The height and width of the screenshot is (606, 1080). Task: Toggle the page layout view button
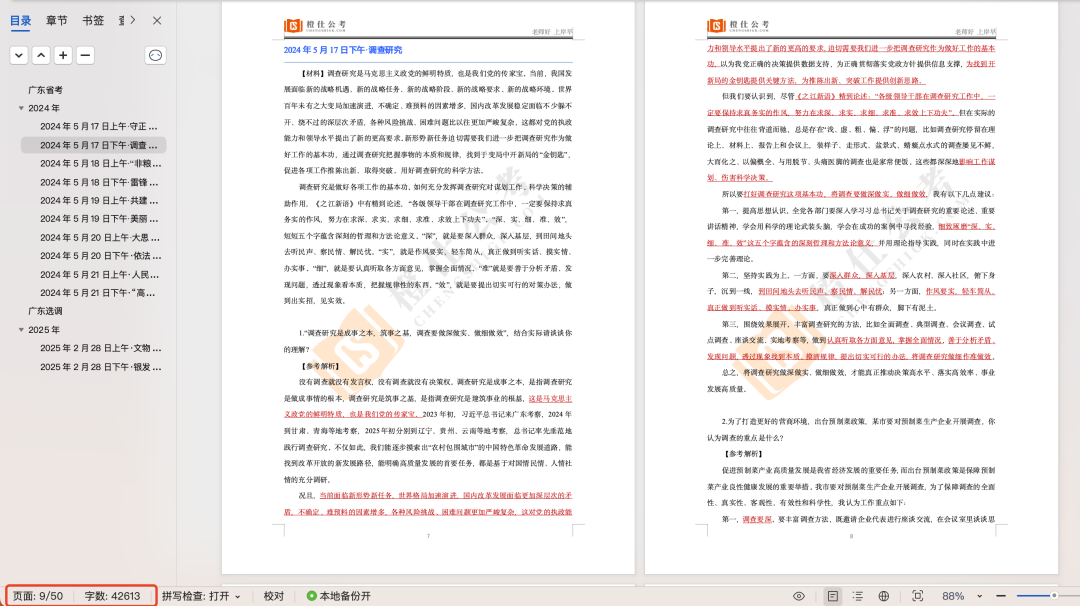tap(832, 596)
